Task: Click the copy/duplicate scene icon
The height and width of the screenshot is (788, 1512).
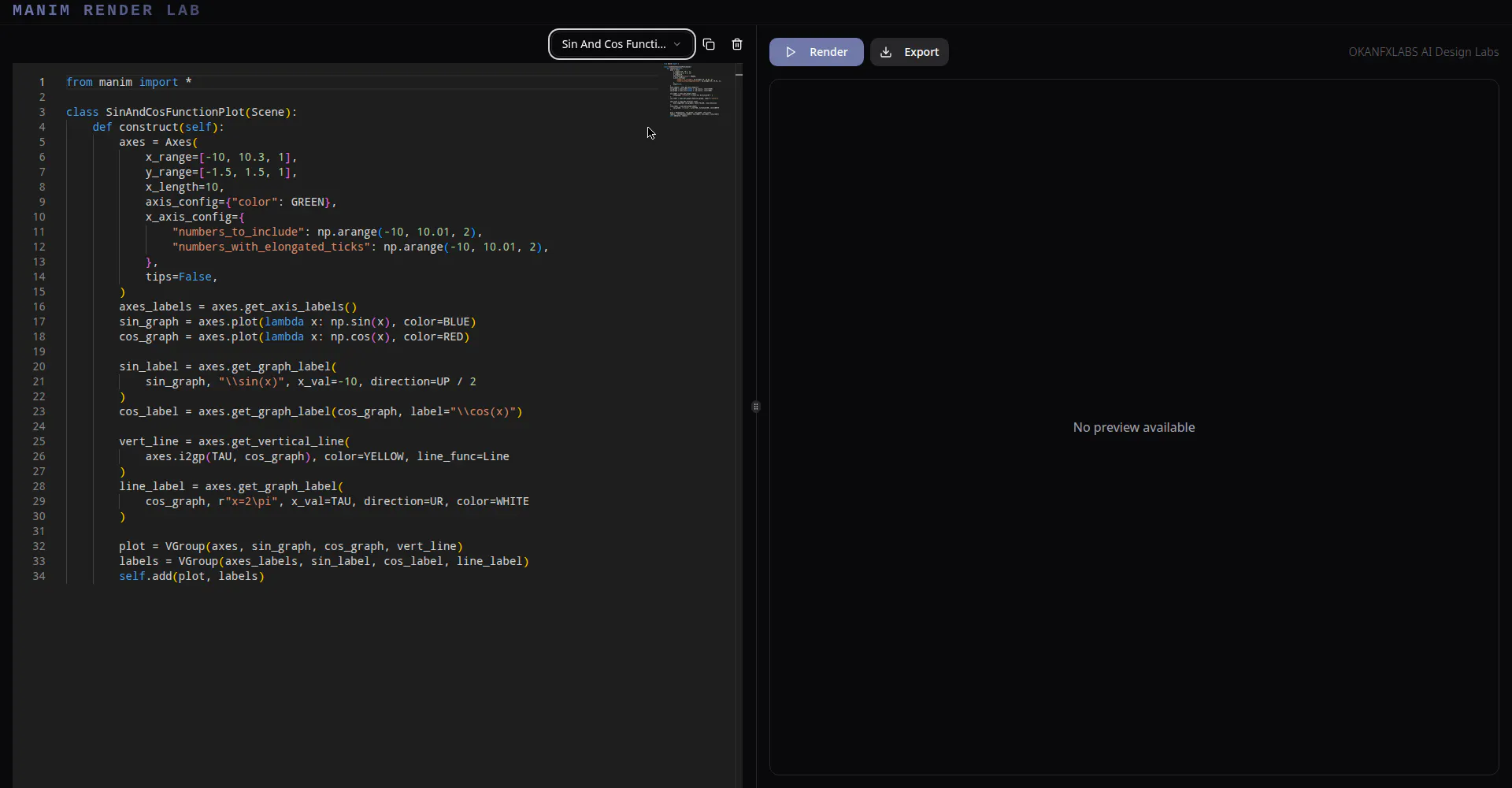Action: tap(709, 44)
